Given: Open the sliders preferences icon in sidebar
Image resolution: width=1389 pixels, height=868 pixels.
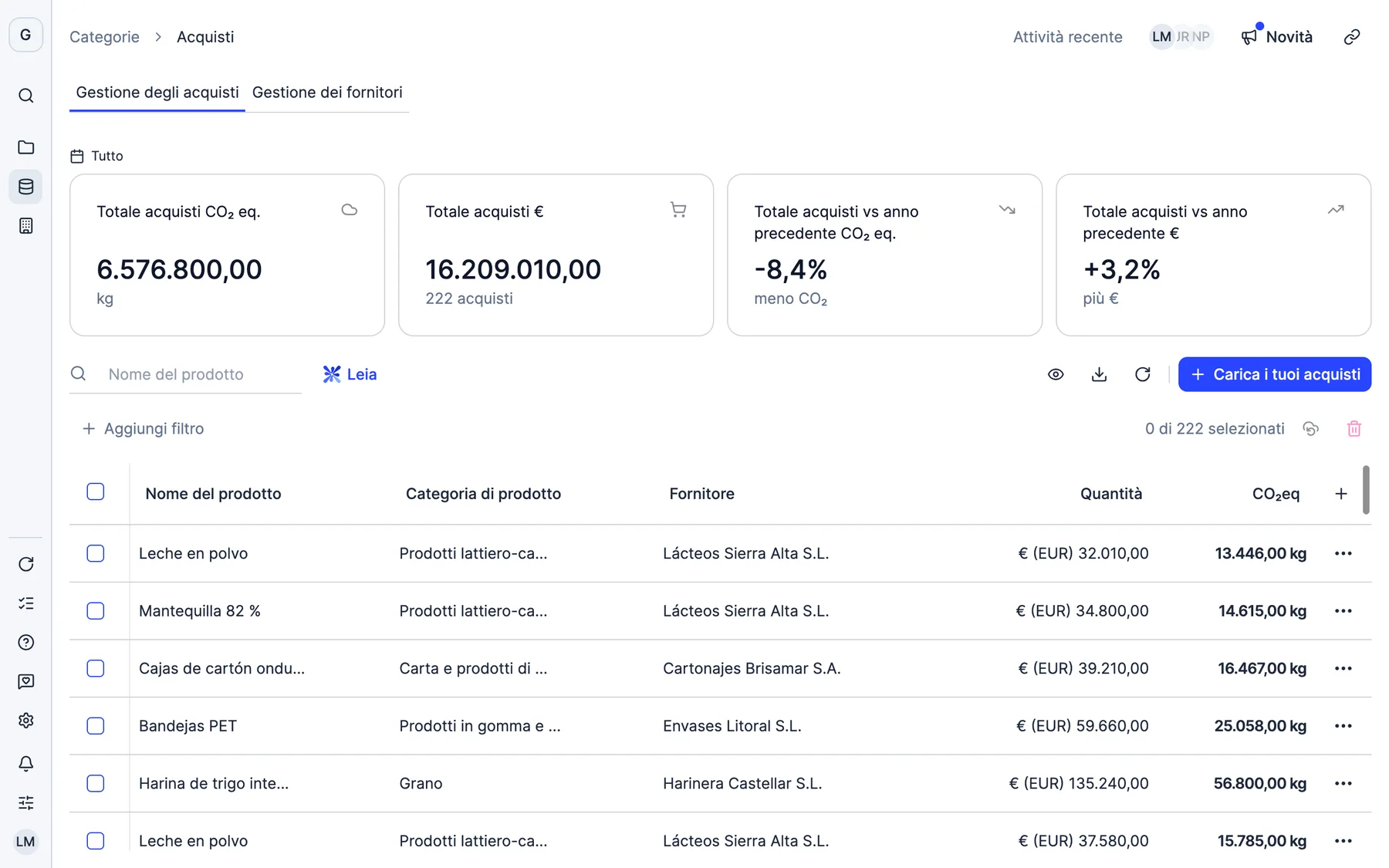Looking at the screenshot, I should pyautogui.click(x=25, y=803).
